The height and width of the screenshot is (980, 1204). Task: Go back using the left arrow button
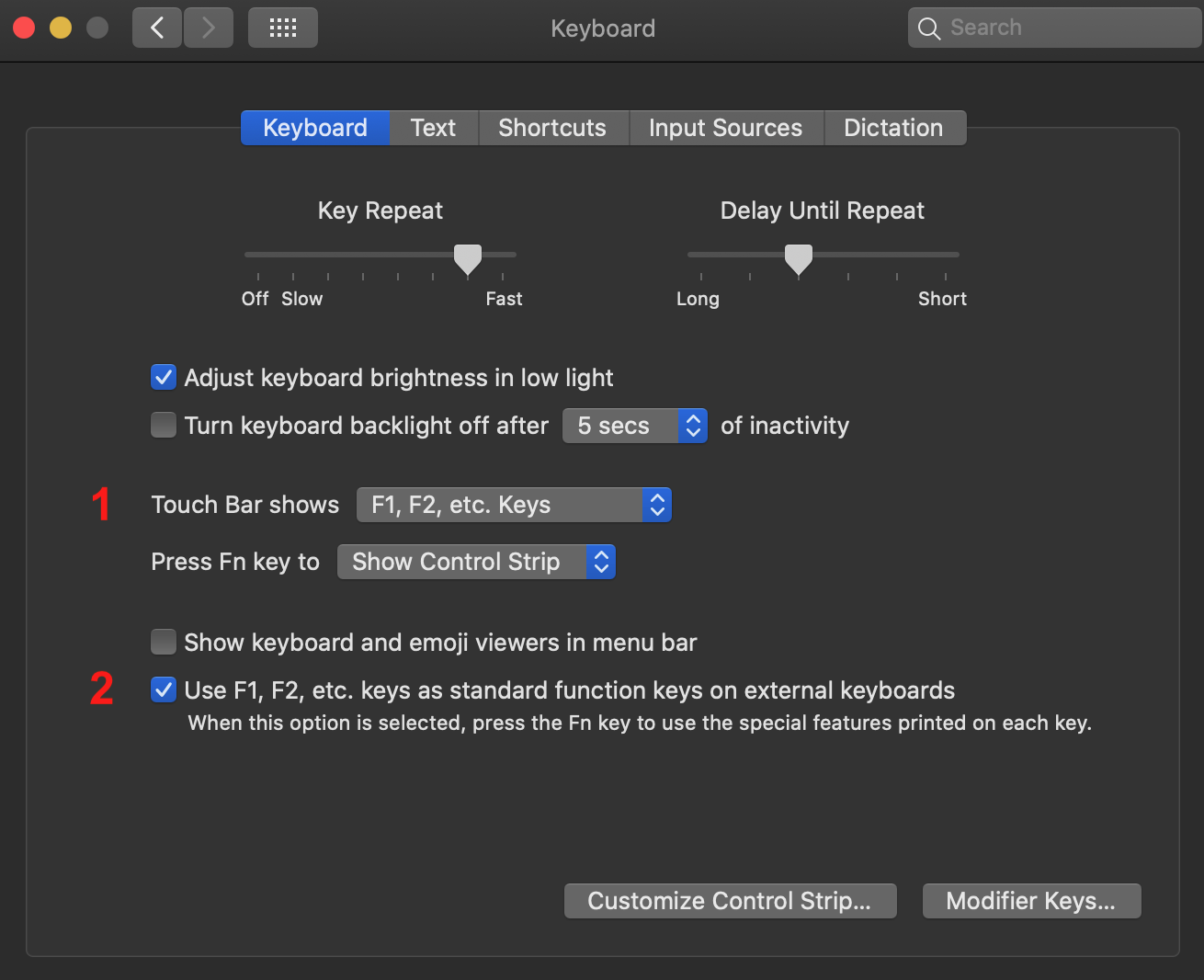tap(156, 28)
